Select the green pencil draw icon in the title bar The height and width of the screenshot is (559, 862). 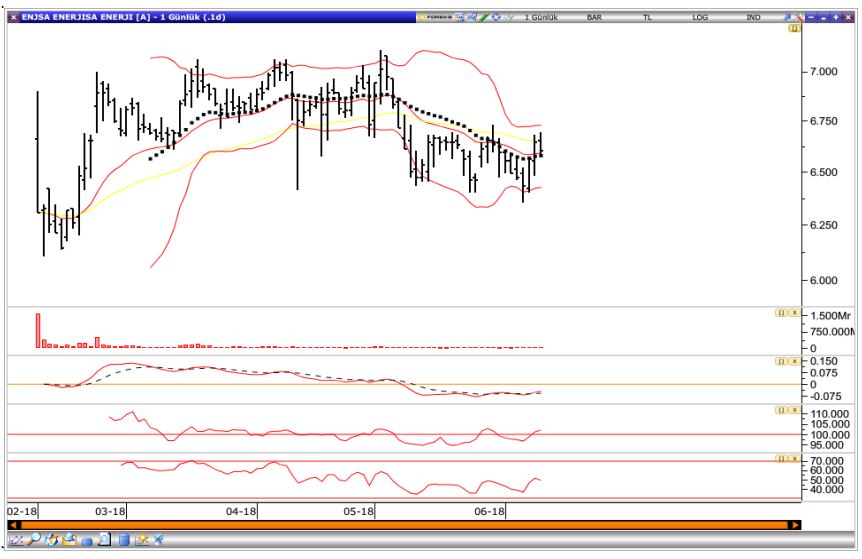[x=484, y=17]
